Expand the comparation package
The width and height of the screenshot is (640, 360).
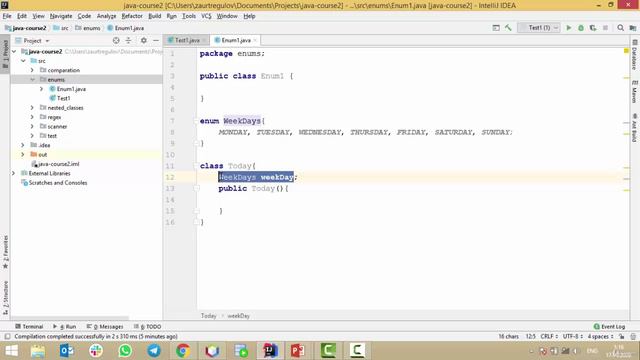[33, 70]
